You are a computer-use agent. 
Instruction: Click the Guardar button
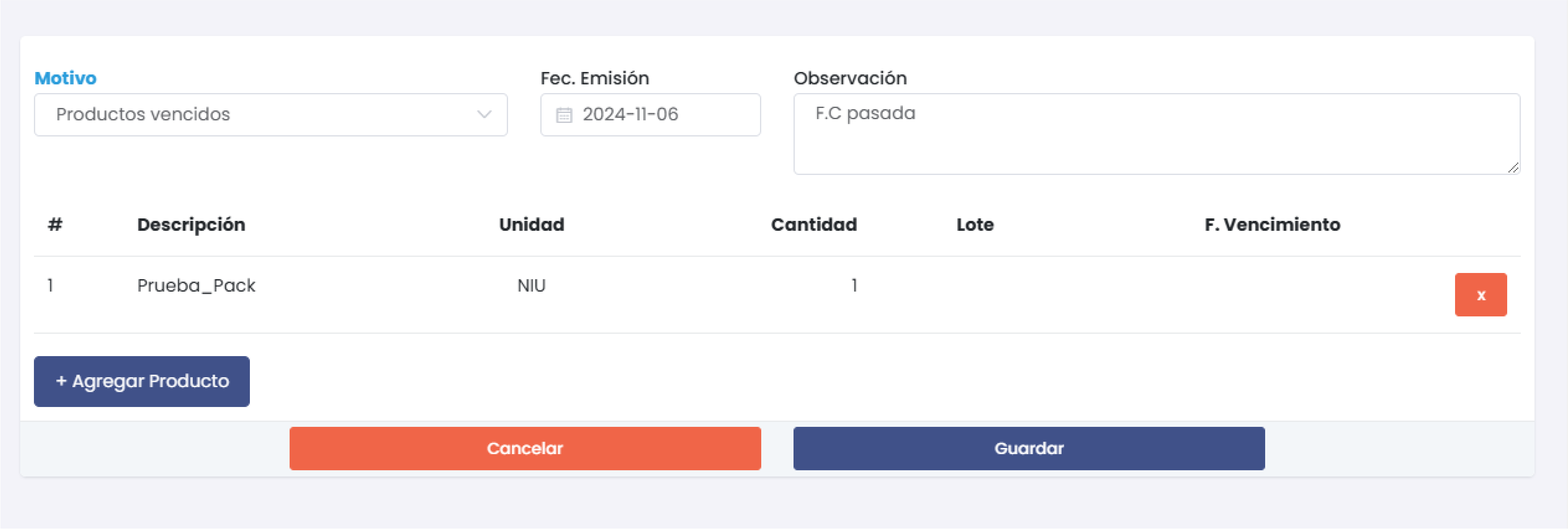pos(1029,448)
